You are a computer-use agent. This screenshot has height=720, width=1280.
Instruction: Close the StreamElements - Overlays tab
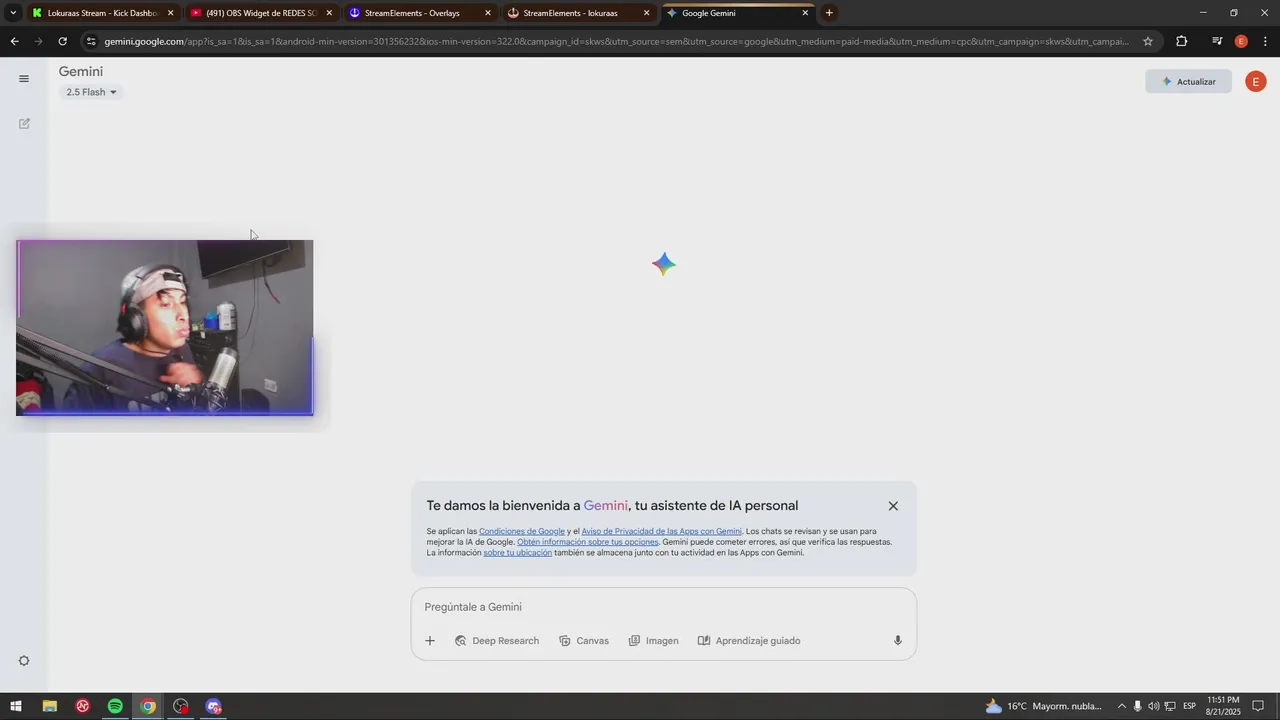[488, 13]
